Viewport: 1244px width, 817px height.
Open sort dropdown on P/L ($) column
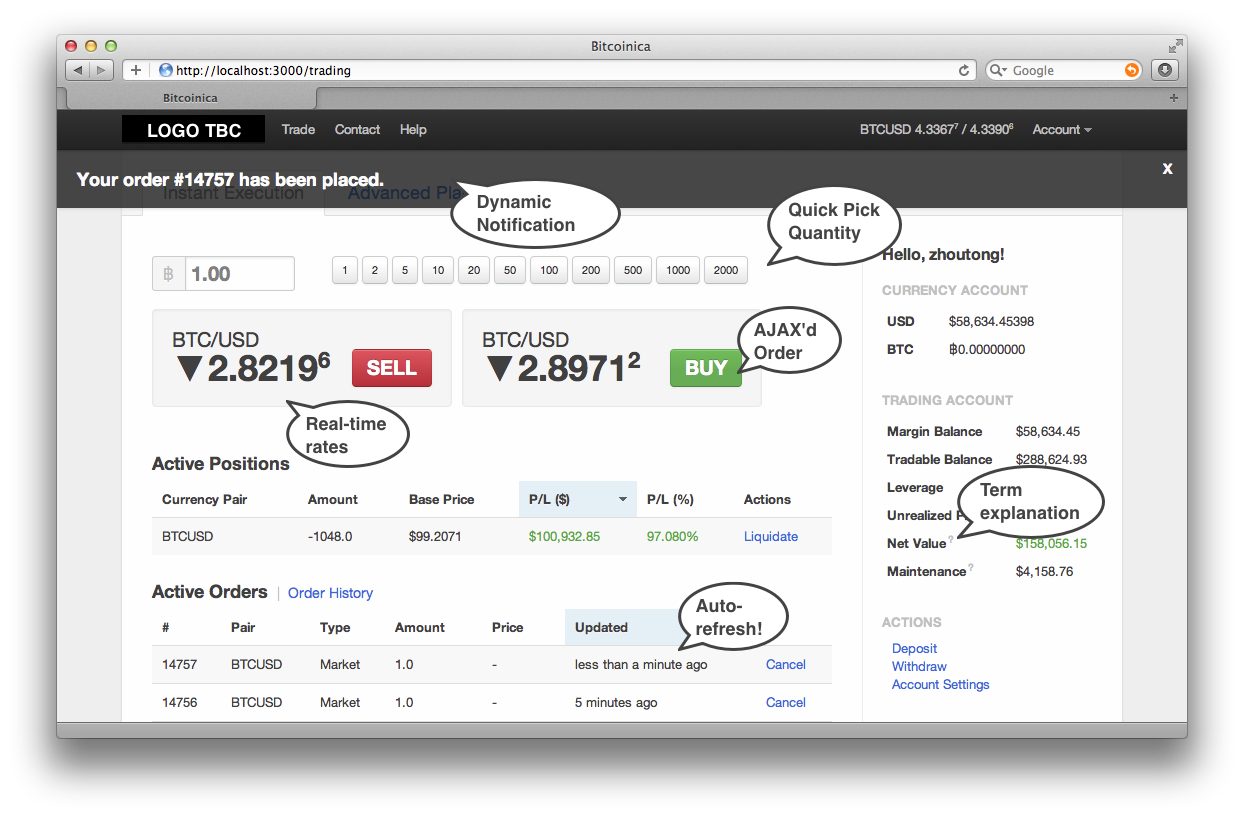point(623,499)
